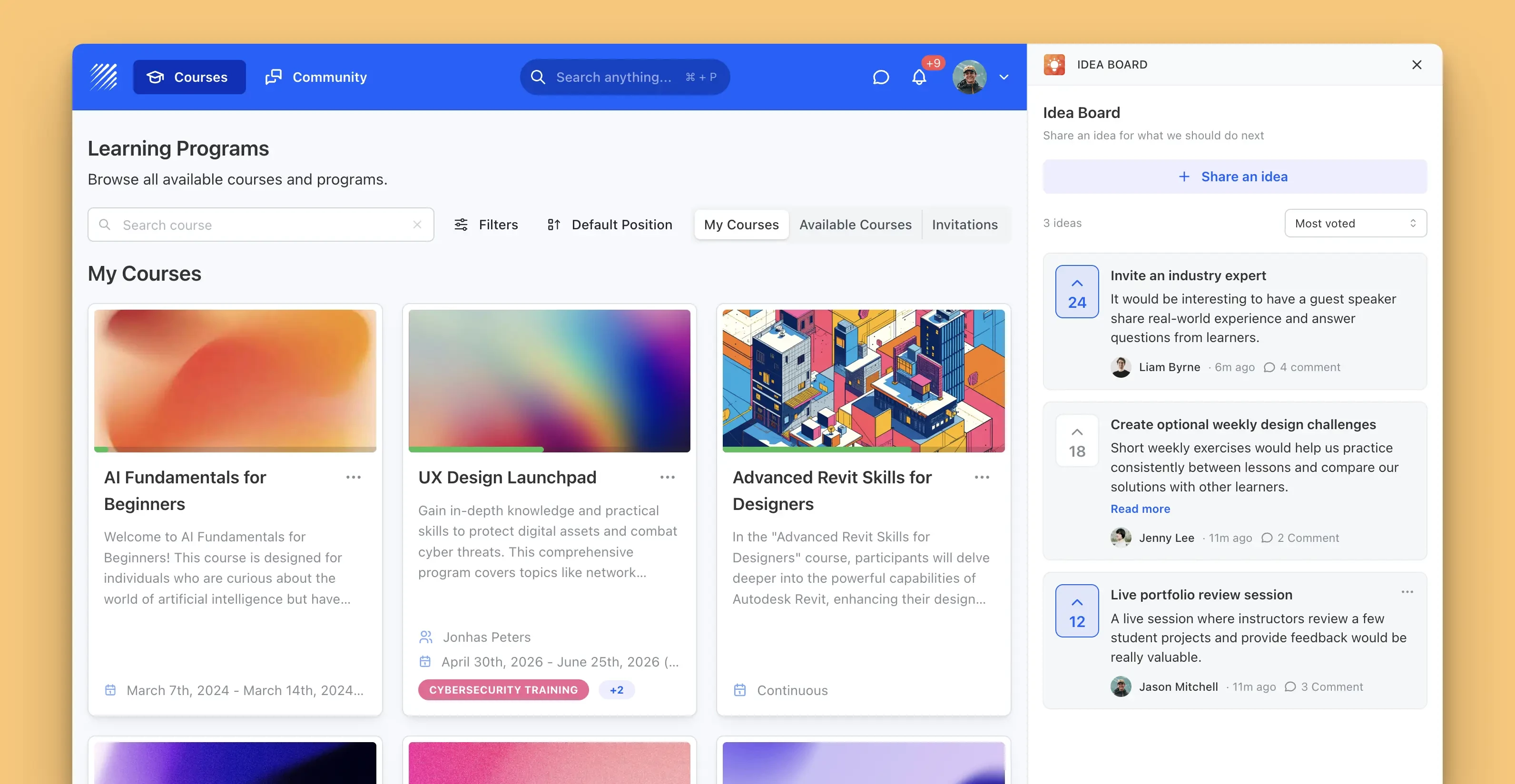Screen dimensions: 1515x784
Task: Click Jenny Lee's avatar
Action: coord(1121,538)
